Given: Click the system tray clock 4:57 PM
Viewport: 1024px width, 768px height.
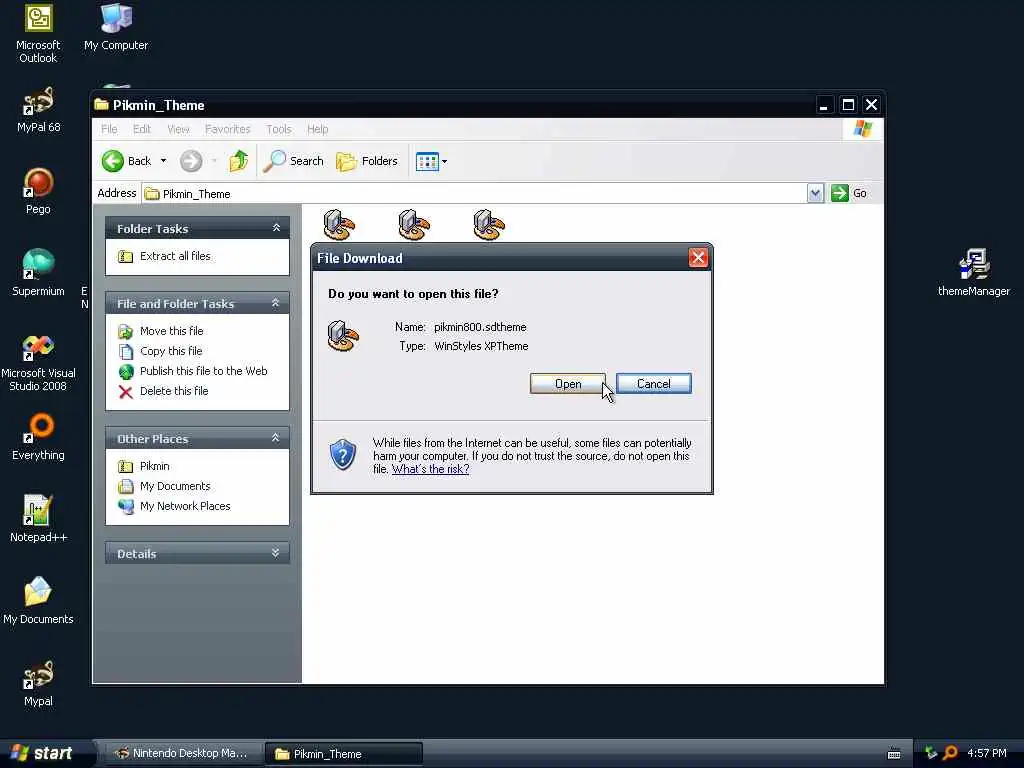Looking at the screenshot, I should click(987, 753).
